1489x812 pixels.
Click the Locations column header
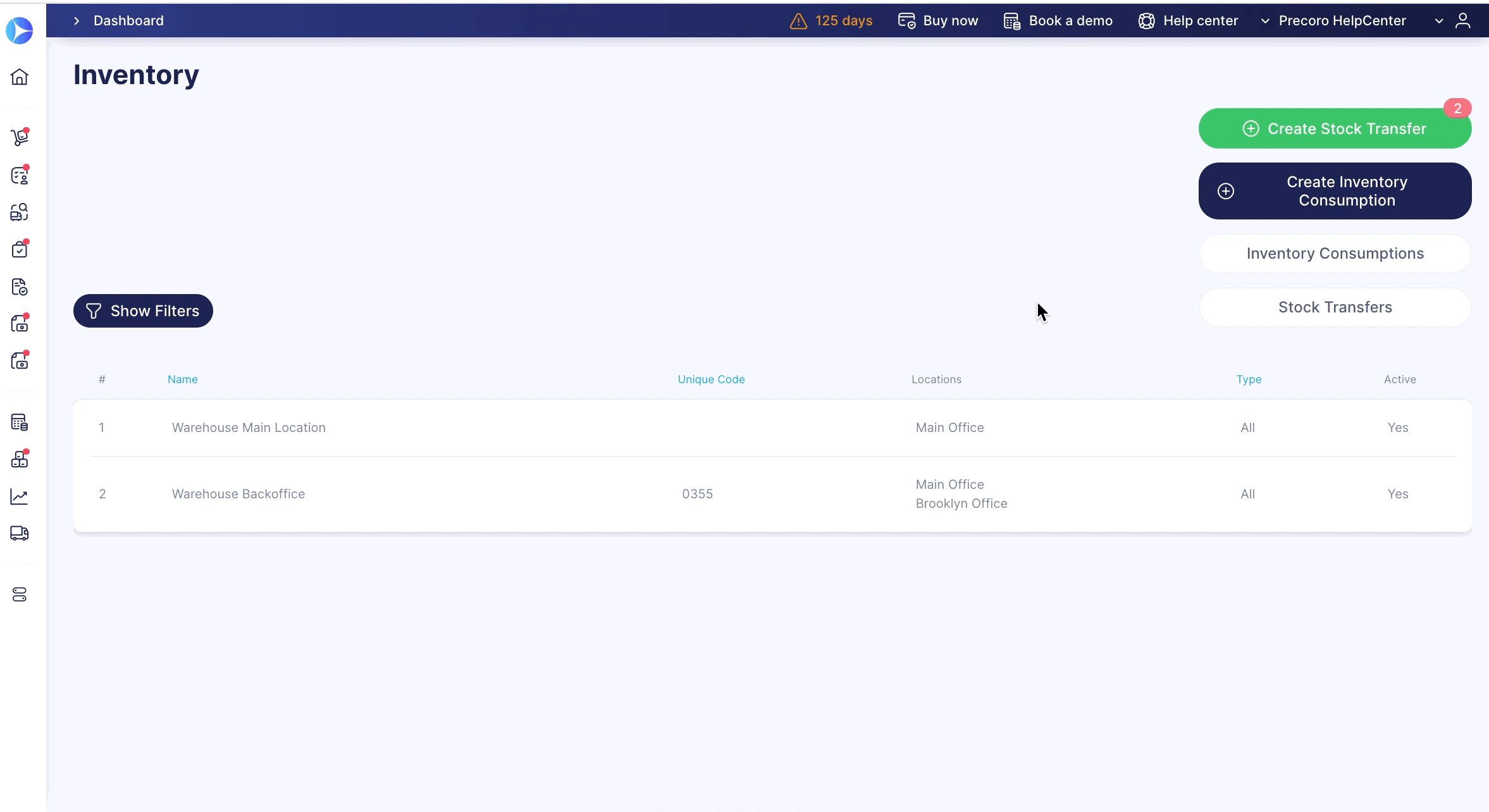coord(936,379)
